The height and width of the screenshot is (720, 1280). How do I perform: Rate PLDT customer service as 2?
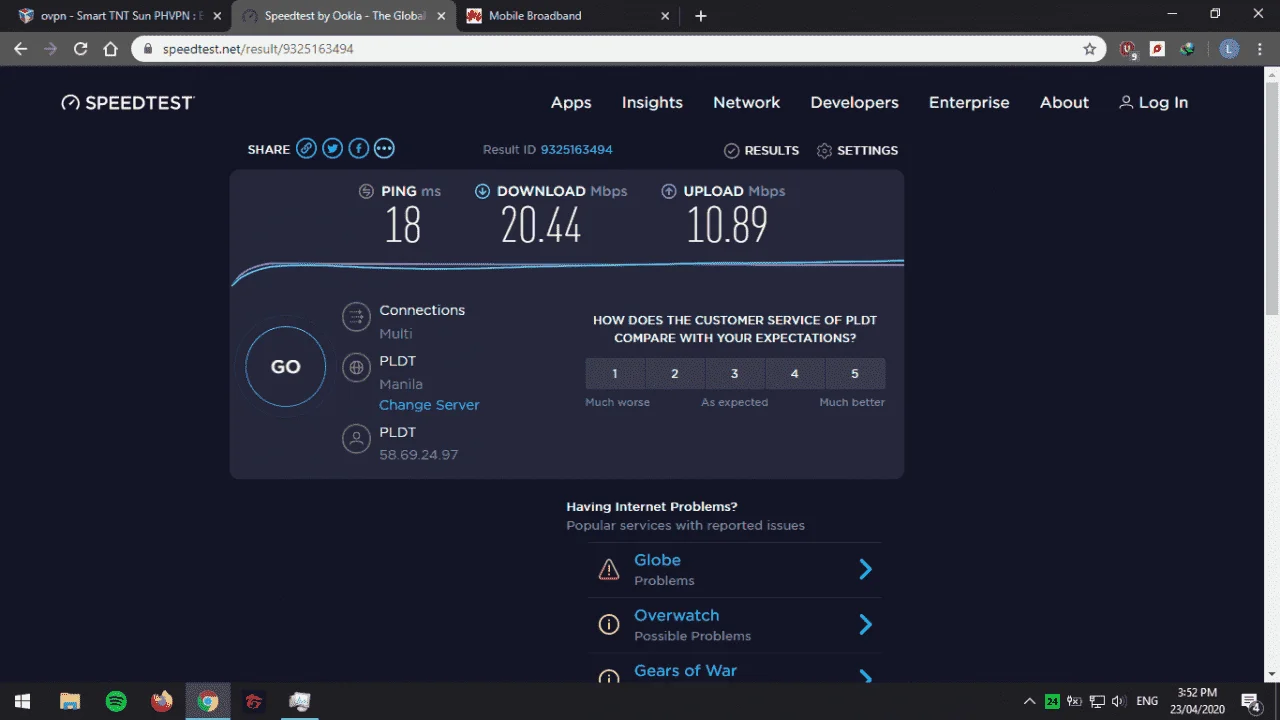coord(675,374)
